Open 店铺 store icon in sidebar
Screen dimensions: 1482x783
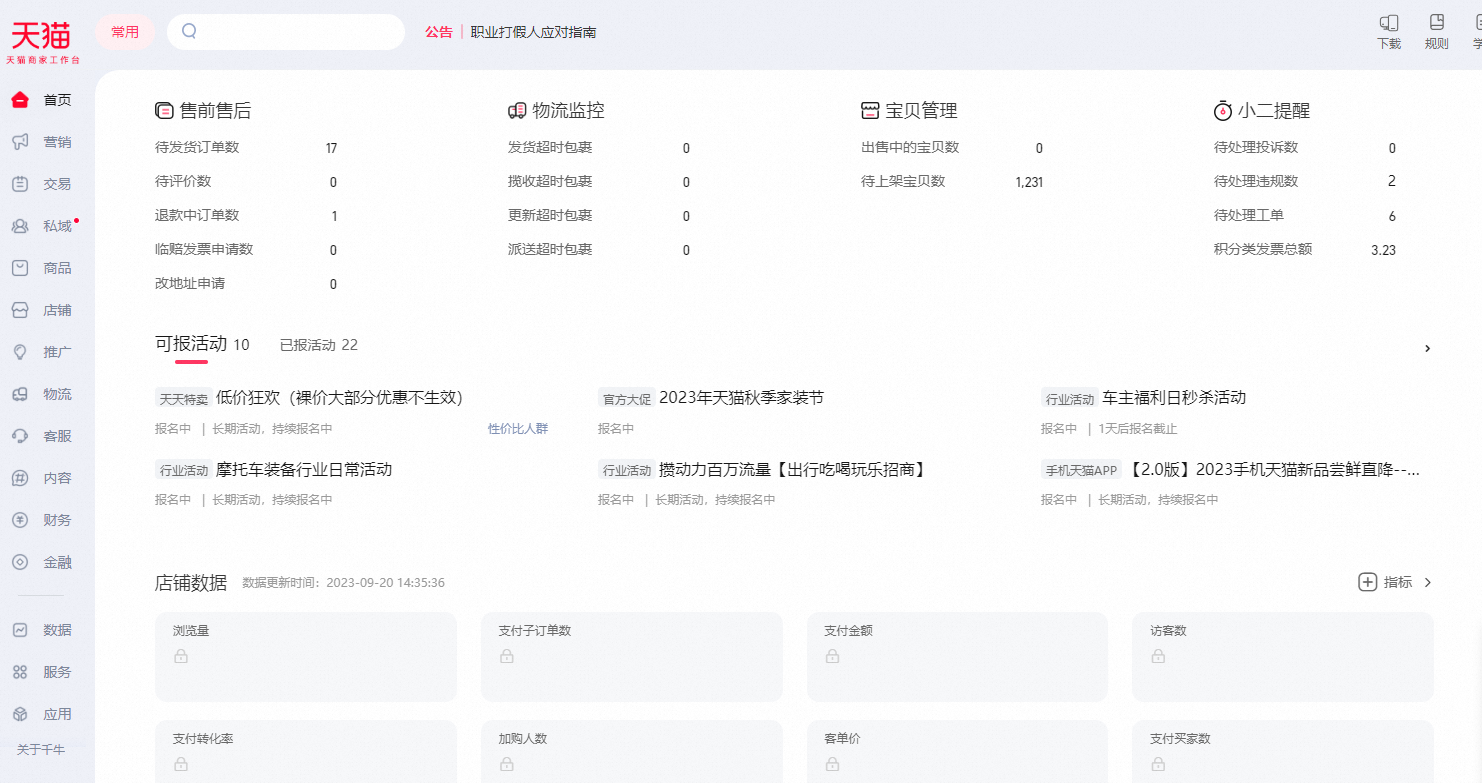(20, 310)
